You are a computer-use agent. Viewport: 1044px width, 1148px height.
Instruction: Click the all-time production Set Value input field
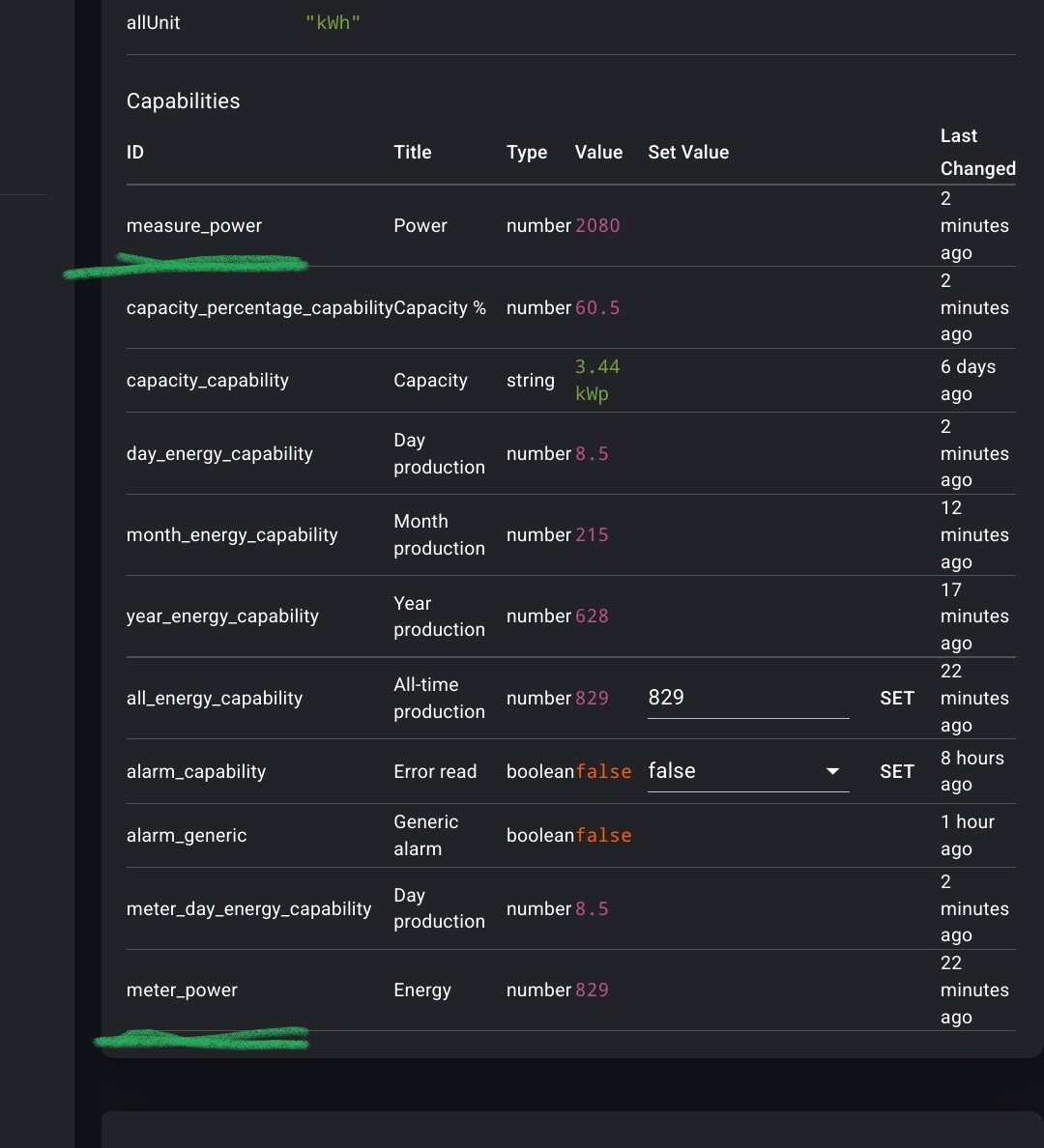pyautogui.click(x=747, y=698)
